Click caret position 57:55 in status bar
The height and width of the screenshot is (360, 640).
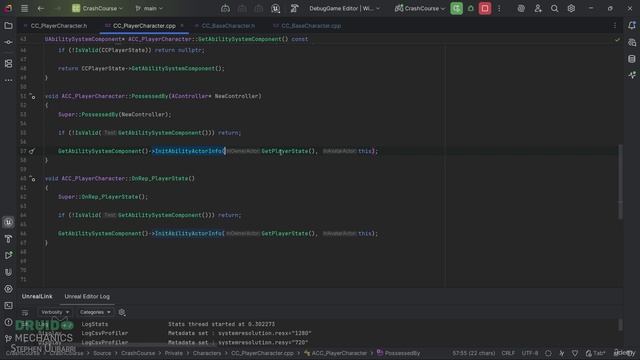[x=473, y=353]
